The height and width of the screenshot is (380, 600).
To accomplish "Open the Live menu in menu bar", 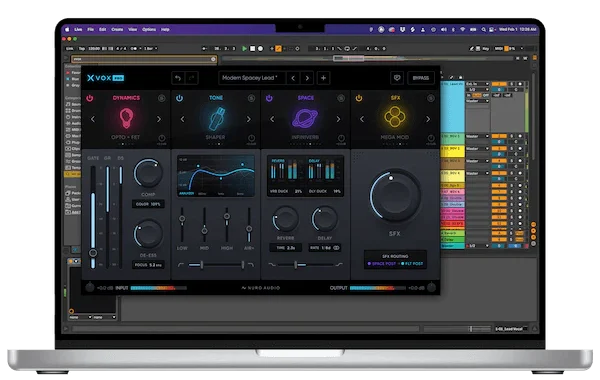I will click(x=78, y=29).
